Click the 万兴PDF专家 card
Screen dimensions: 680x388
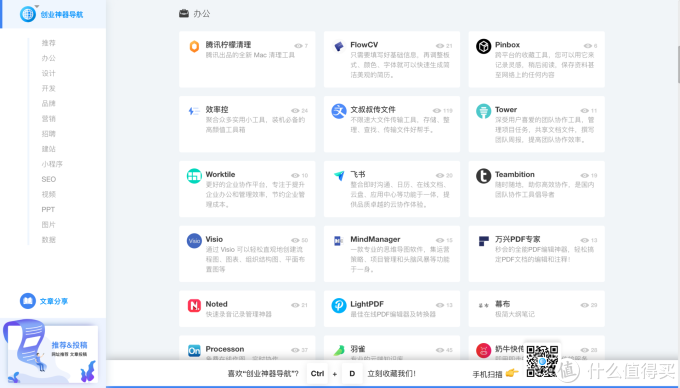pos(536,254)
